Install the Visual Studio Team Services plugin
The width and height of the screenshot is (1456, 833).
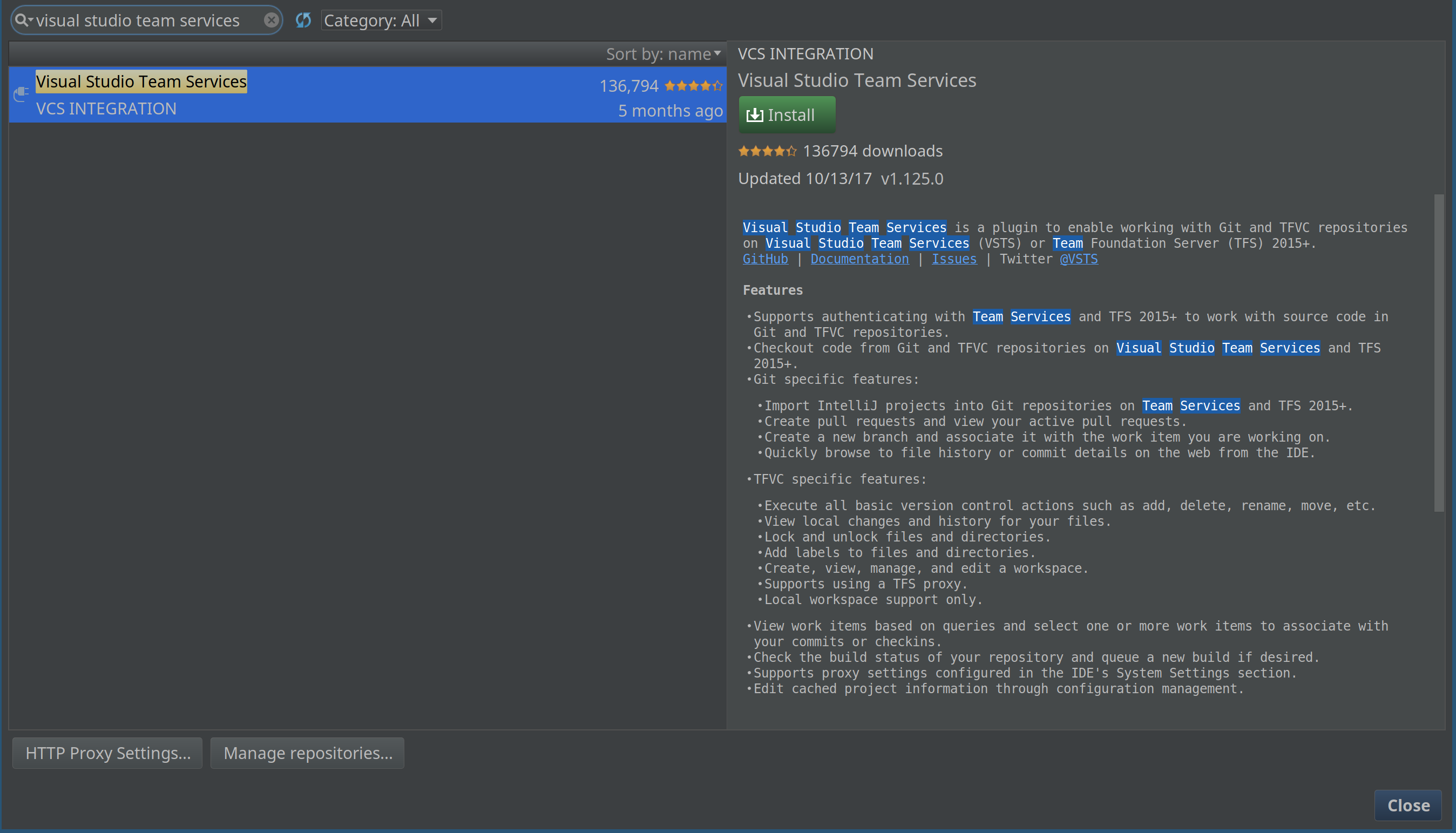787,114
